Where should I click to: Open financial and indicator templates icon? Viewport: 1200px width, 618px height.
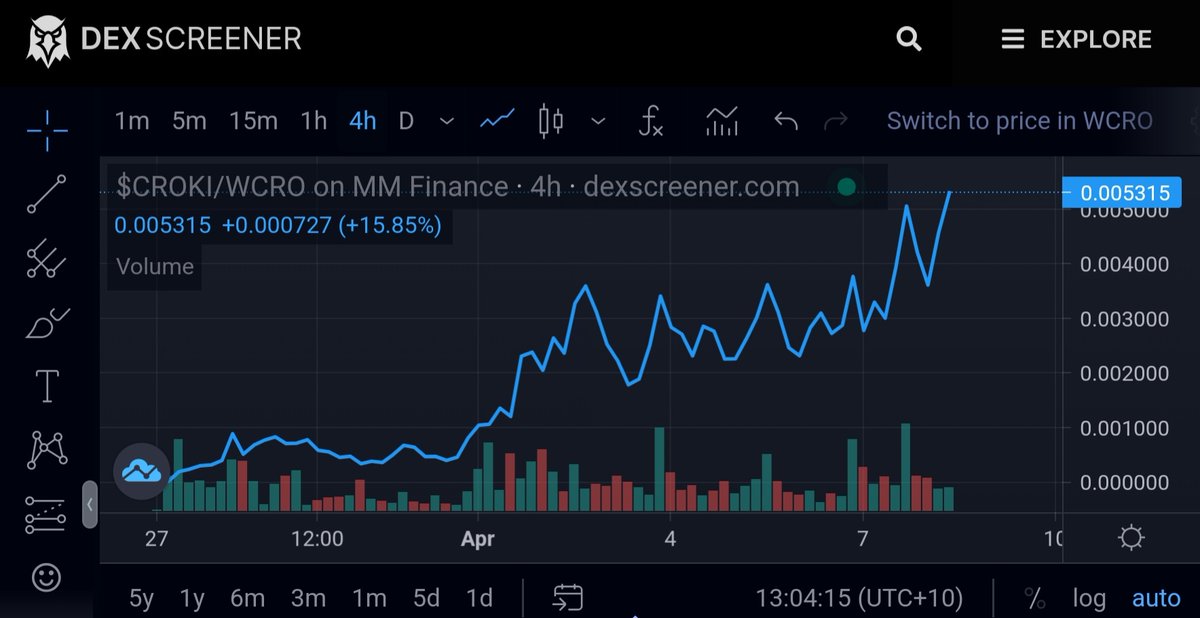tap(722, 121)
